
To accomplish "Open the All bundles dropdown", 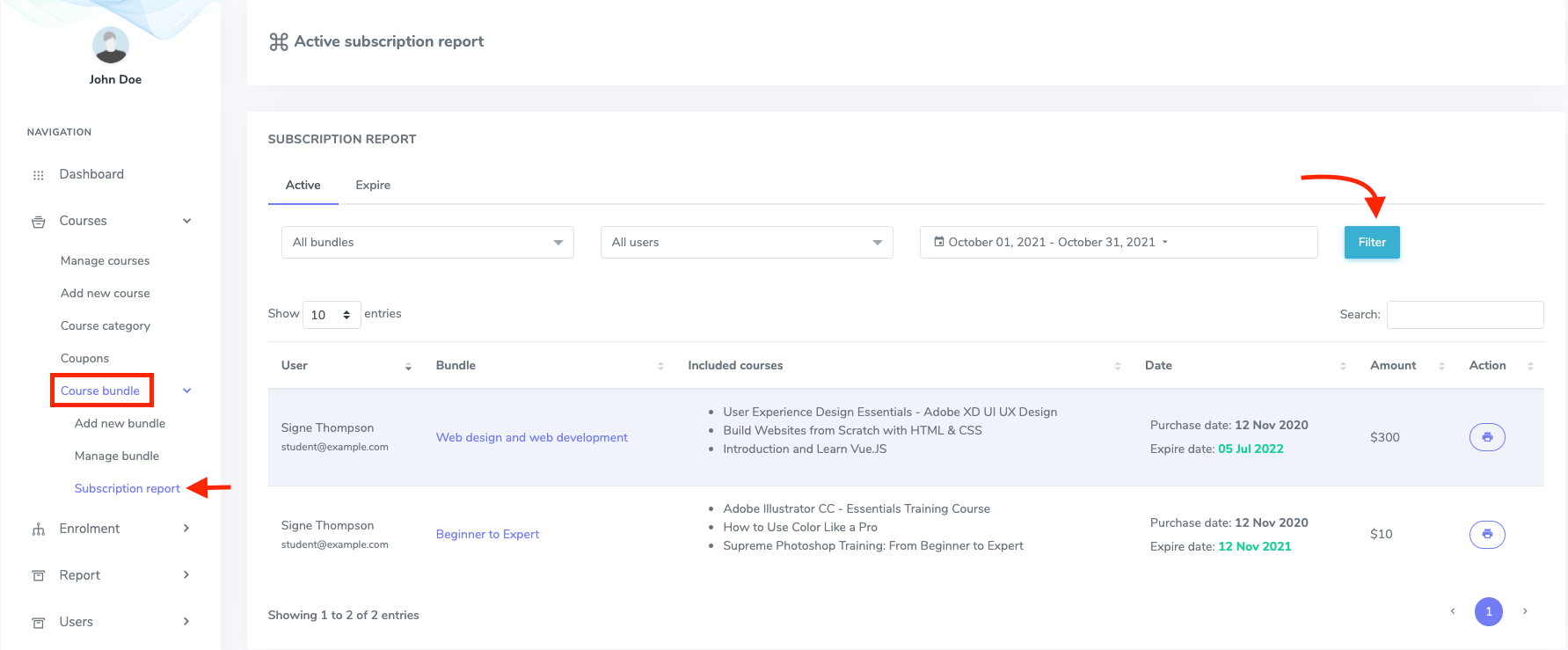I will [427, 243].
